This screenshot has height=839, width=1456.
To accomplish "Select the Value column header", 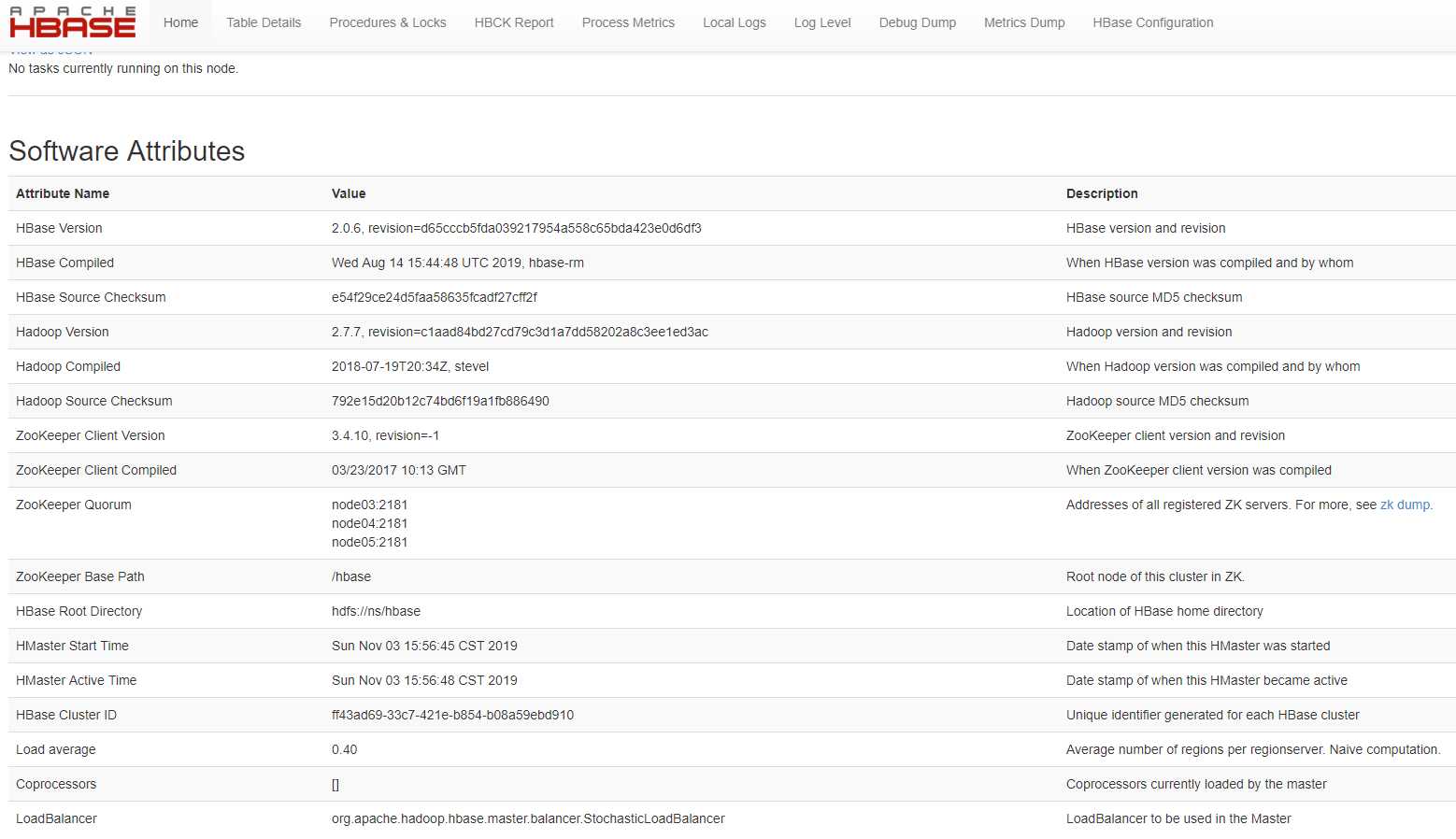I will 349,193.
